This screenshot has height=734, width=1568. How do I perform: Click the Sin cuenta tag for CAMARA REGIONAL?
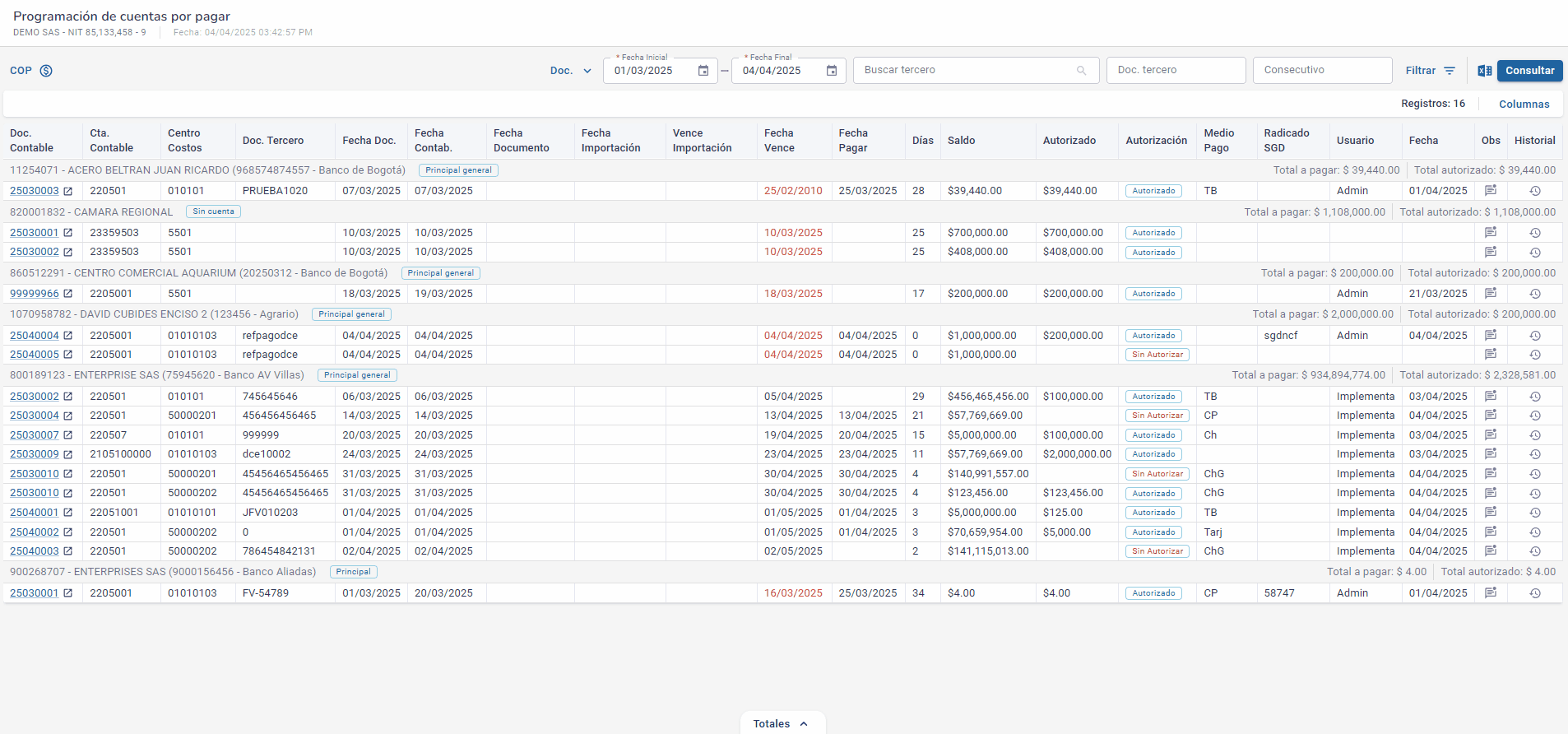[214, 211]
